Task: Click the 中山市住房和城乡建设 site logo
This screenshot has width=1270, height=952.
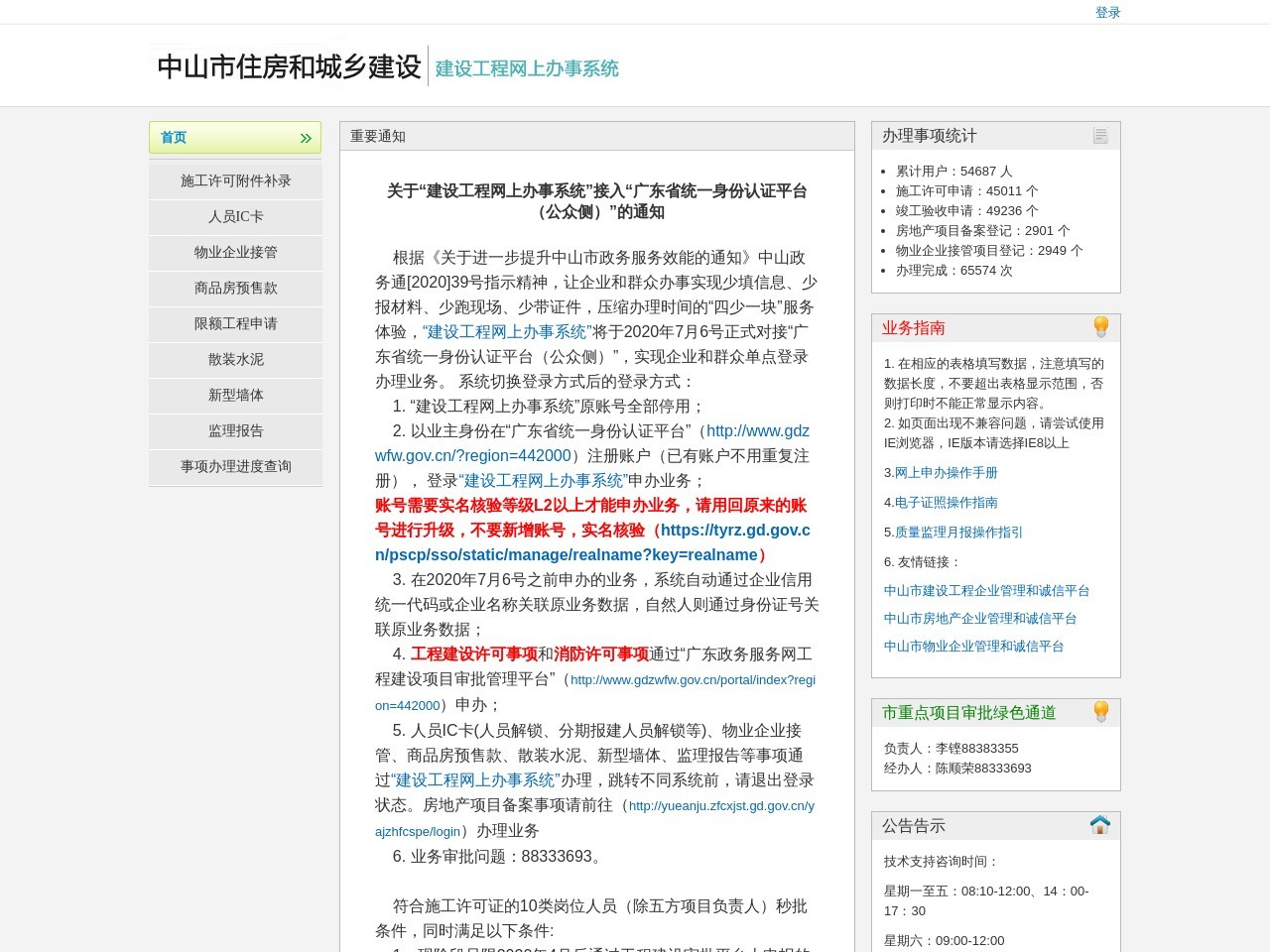Action: [286, 66]
